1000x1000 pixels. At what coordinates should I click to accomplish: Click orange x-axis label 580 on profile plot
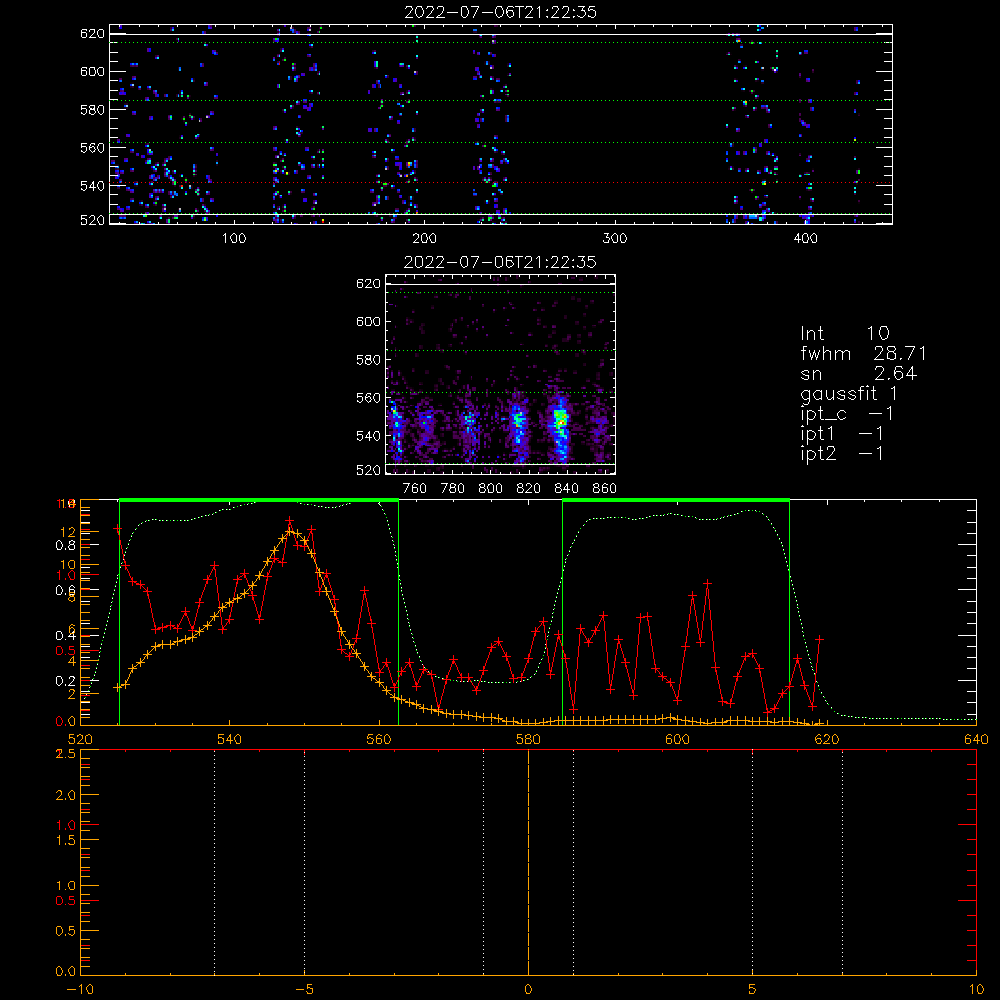528,740
